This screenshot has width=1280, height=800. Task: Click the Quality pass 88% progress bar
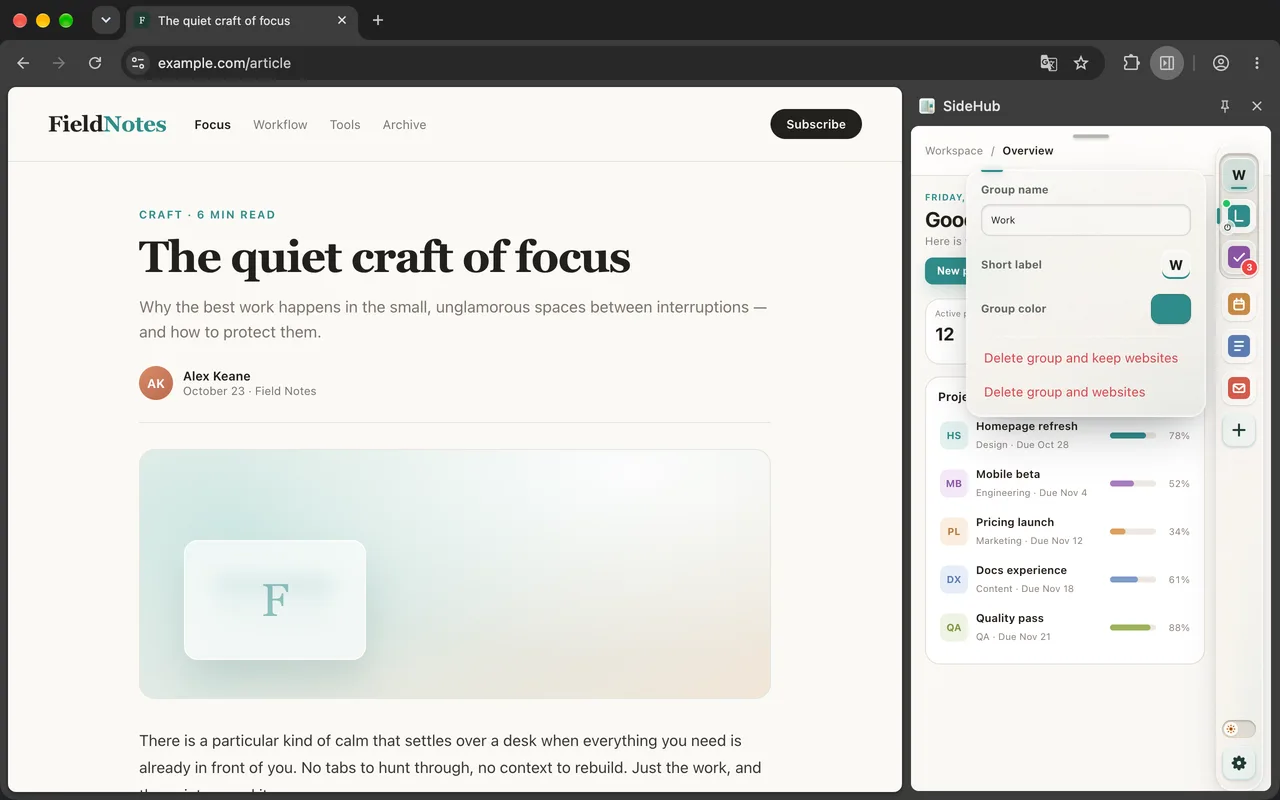(1133, 628)
